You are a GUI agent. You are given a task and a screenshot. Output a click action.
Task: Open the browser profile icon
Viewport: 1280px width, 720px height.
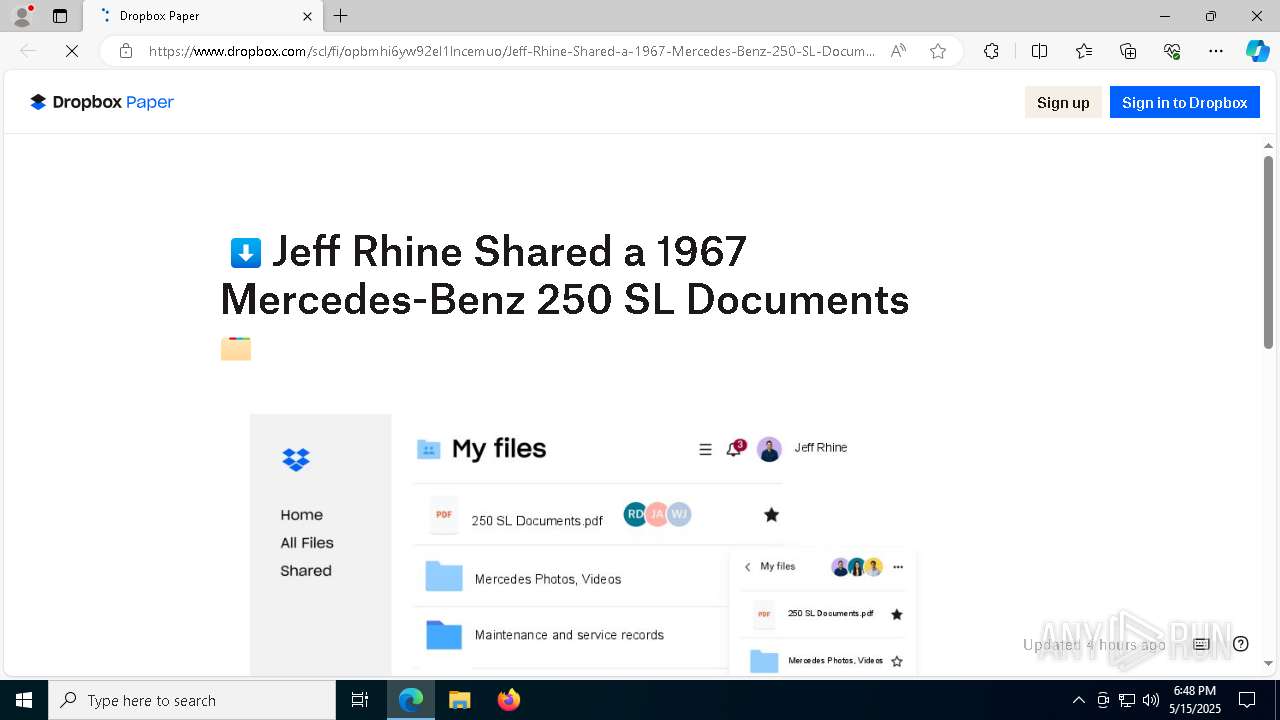pyautogui.click(x=22, y=16)
